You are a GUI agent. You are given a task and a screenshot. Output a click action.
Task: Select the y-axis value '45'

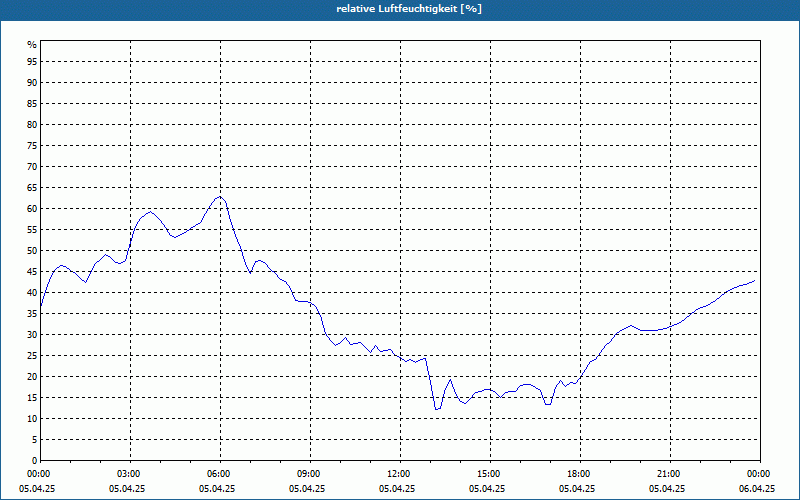pos(32,272)
